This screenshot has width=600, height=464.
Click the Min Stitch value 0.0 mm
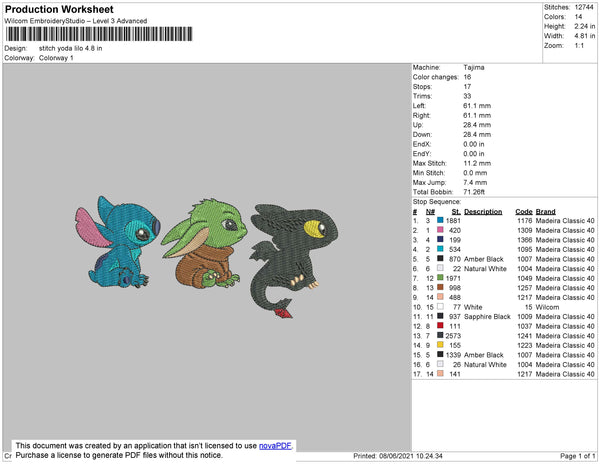[475, 173]
